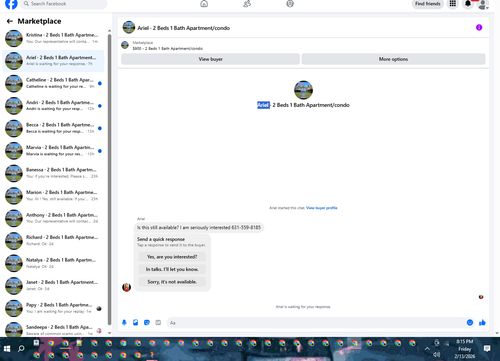The image size is (500, 361).
Task: Open Andri's unread conversation
Action: 53,106
